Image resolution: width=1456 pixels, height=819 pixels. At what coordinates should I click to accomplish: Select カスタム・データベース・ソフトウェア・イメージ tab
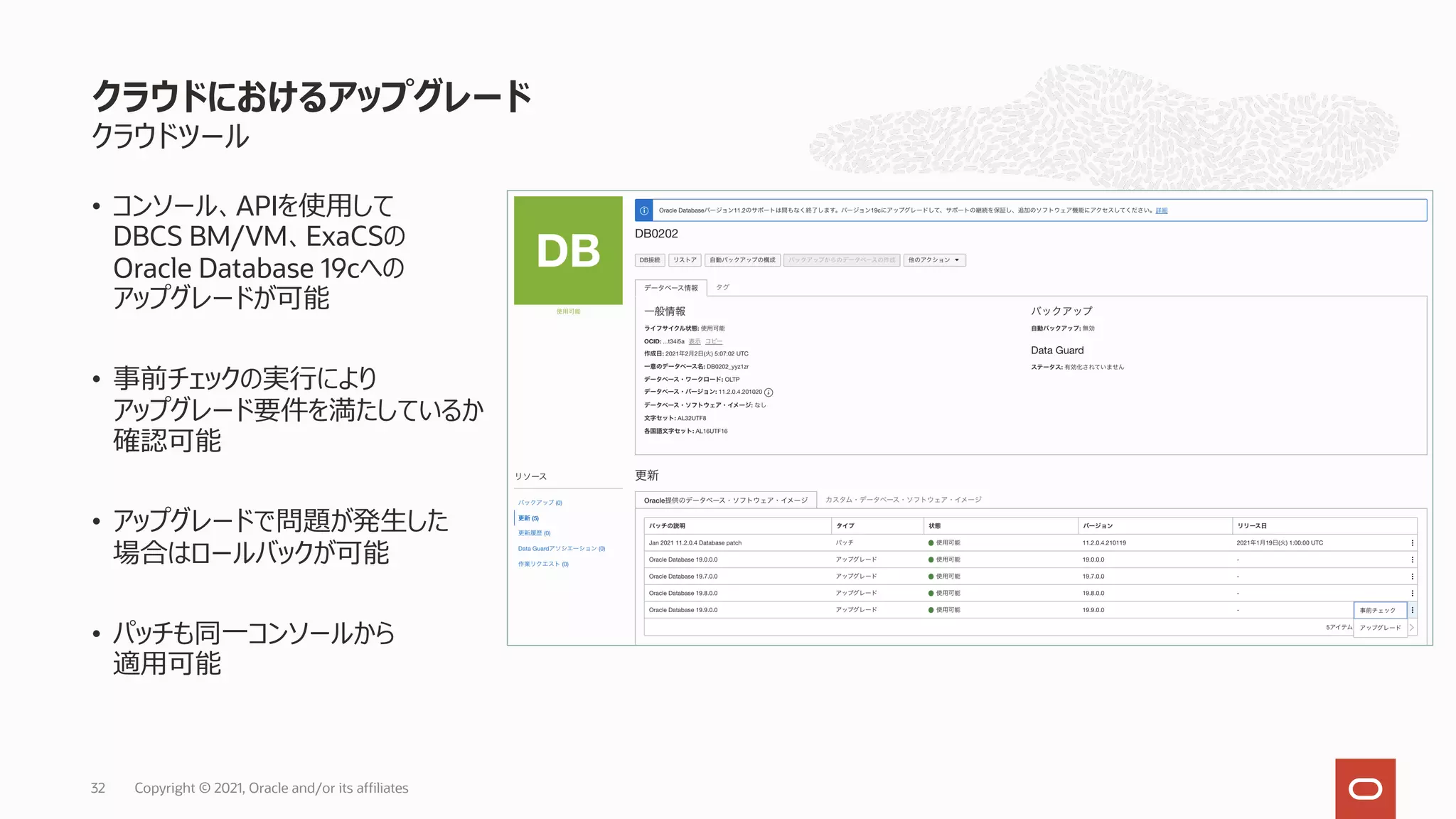coord(903,500)
